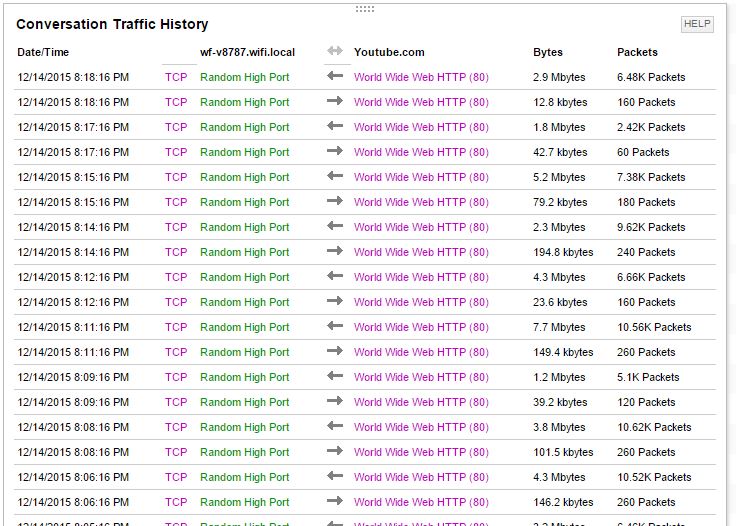
Task: Click left arrow icon in 2.9 Mbytes row
Action: tap(335, 76)
